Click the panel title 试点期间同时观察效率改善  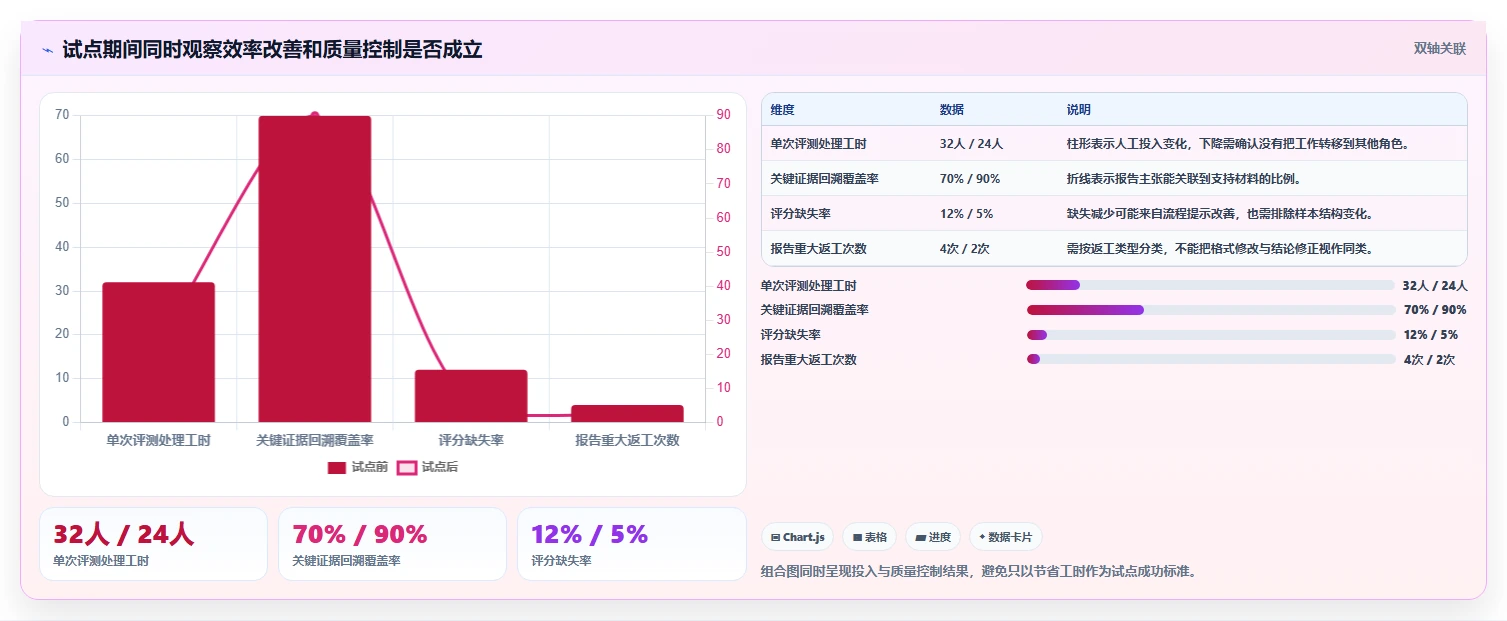(272, 50)
